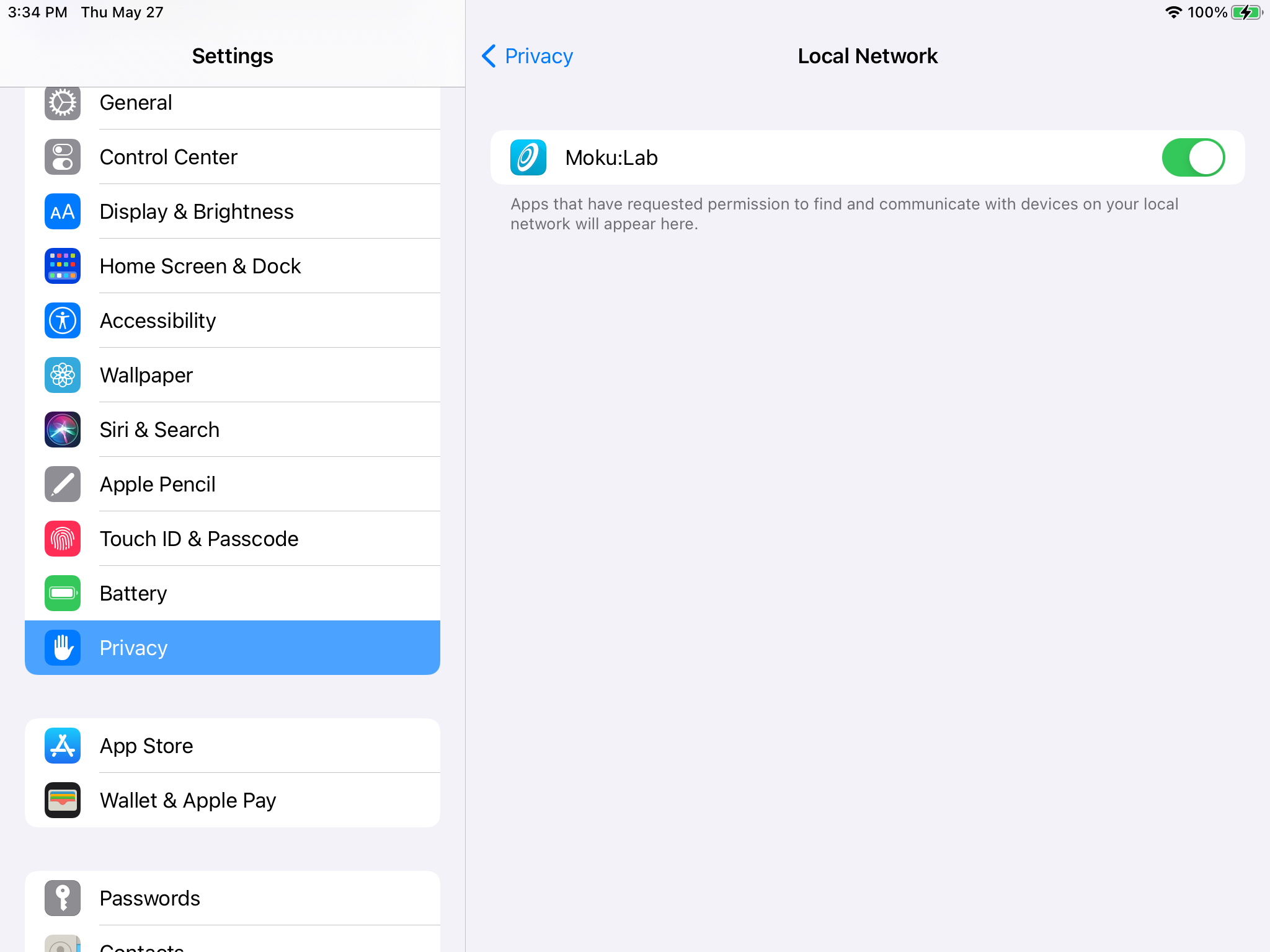Open Home Screen & Dock settings
Viewport: 1270px width, 952px height.
pos(233,266)
